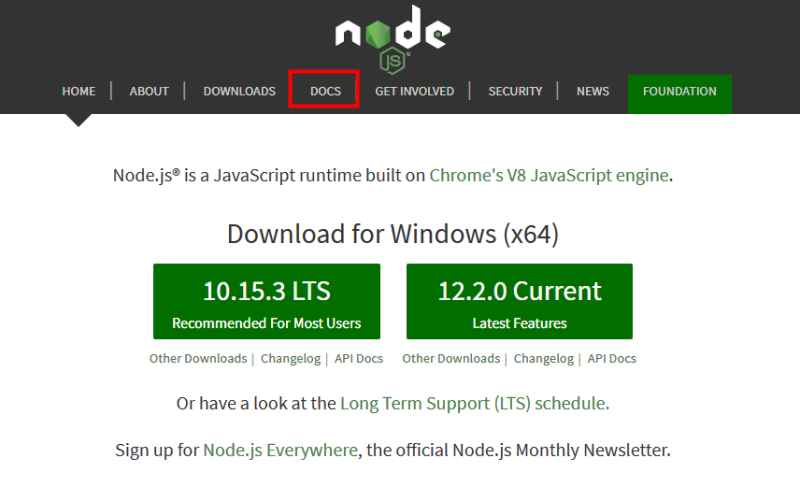Download the 10.15.3 LTS version

click(x=266, y=301)
